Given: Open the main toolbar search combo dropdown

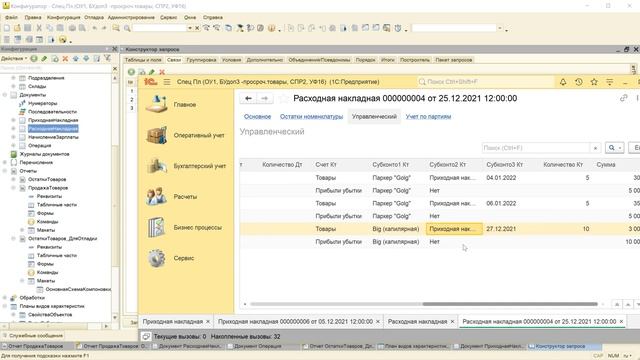Looking at the screenshot, I should (189, 28).
